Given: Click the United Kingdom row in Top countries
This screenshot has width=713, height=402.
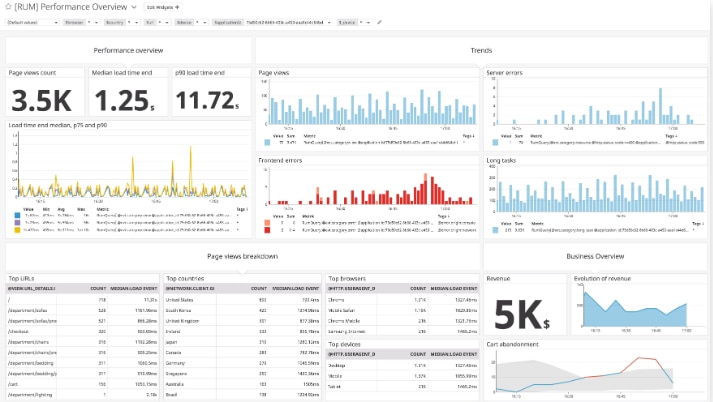Looking at the screenshot, I should click(242, 321).
